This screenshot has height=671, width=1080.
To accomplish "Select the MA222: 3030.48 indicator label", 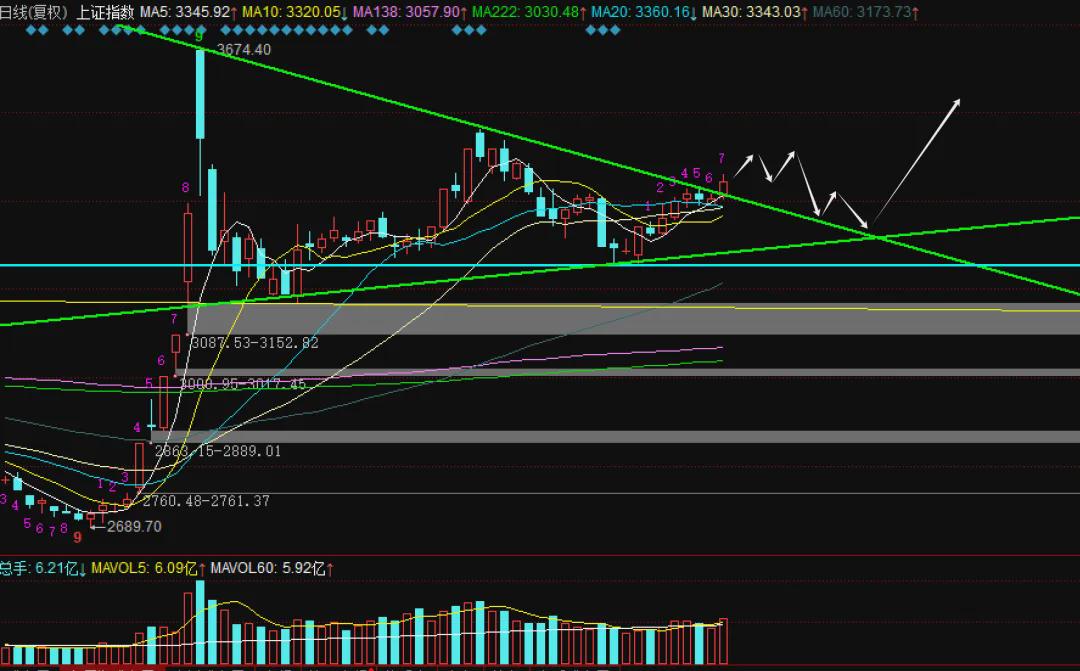I will click(529, 12).
